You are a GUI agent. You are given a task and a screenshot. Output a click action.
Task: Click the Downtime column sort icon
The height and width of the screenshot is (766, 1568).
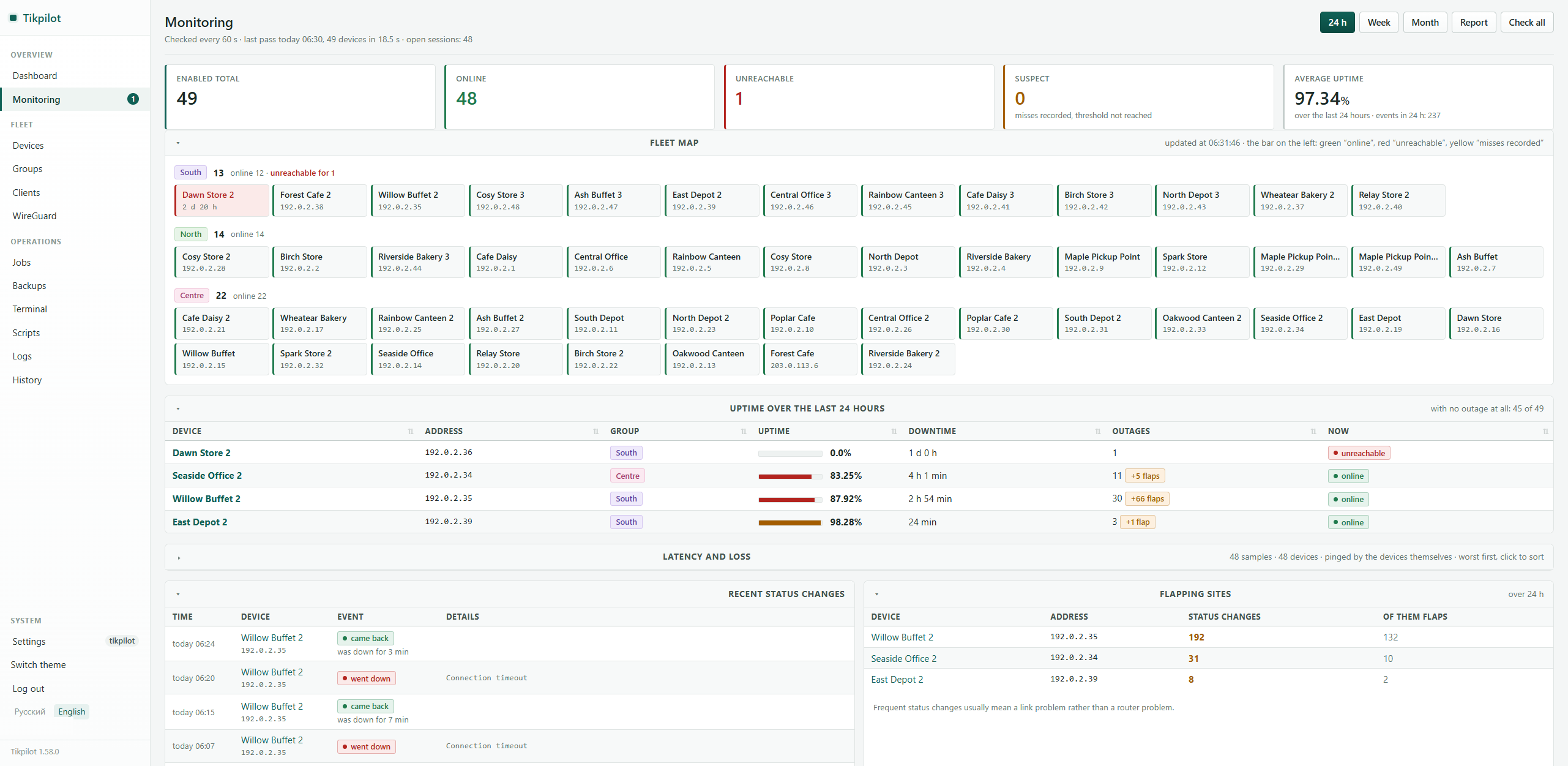[1098, 432]
